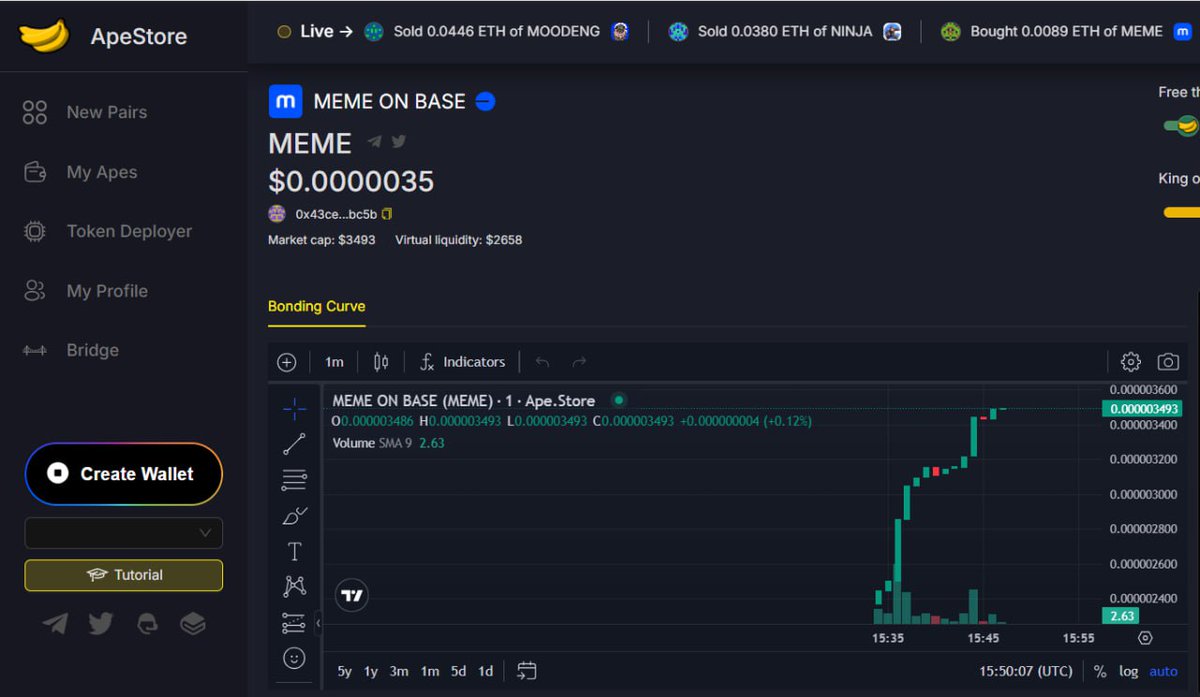This screenshot has height=697, width=1200.
Task: Set the chart range to 1d
Action: click(485, 671)
